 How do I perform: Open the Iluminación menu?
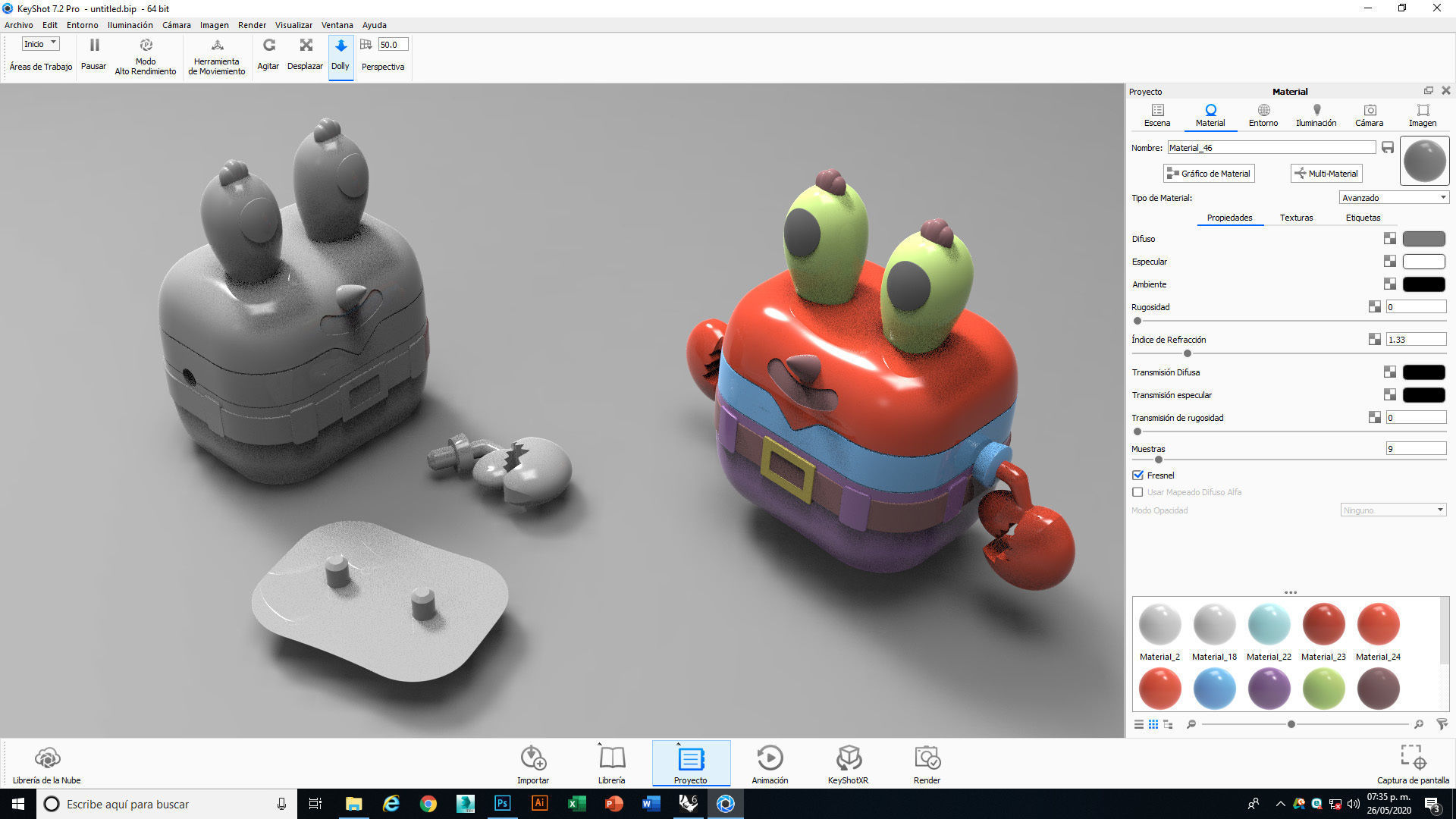tap(130, 25)
